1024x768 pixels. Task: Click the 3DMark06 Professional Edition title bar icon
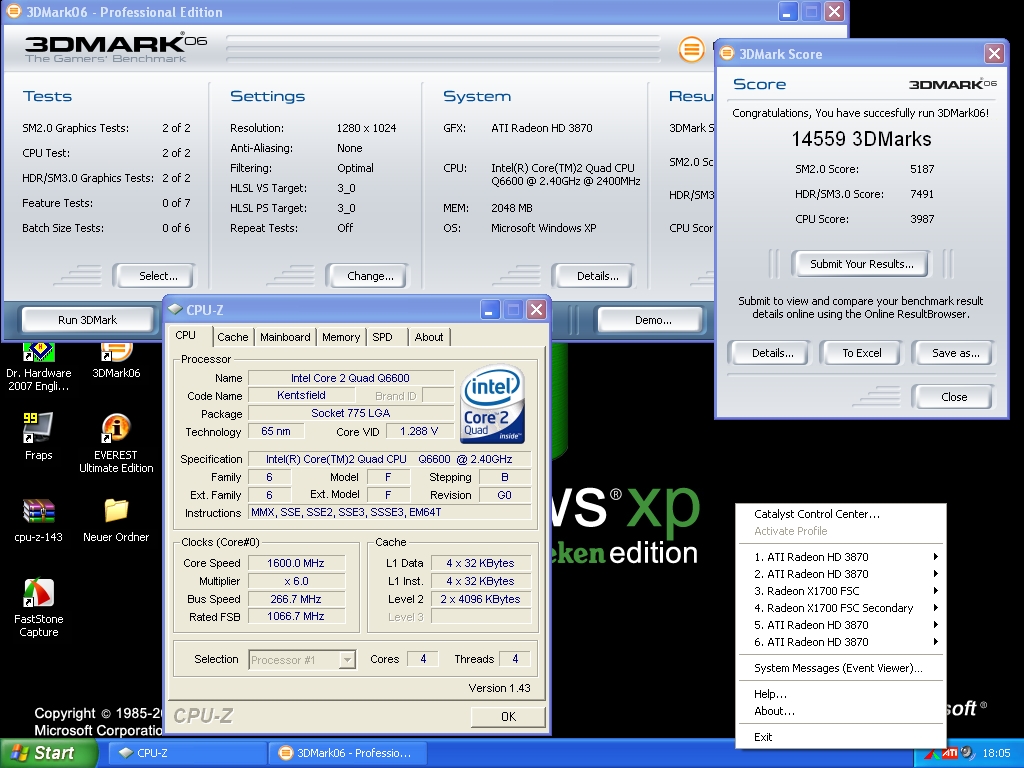point(13,12)
